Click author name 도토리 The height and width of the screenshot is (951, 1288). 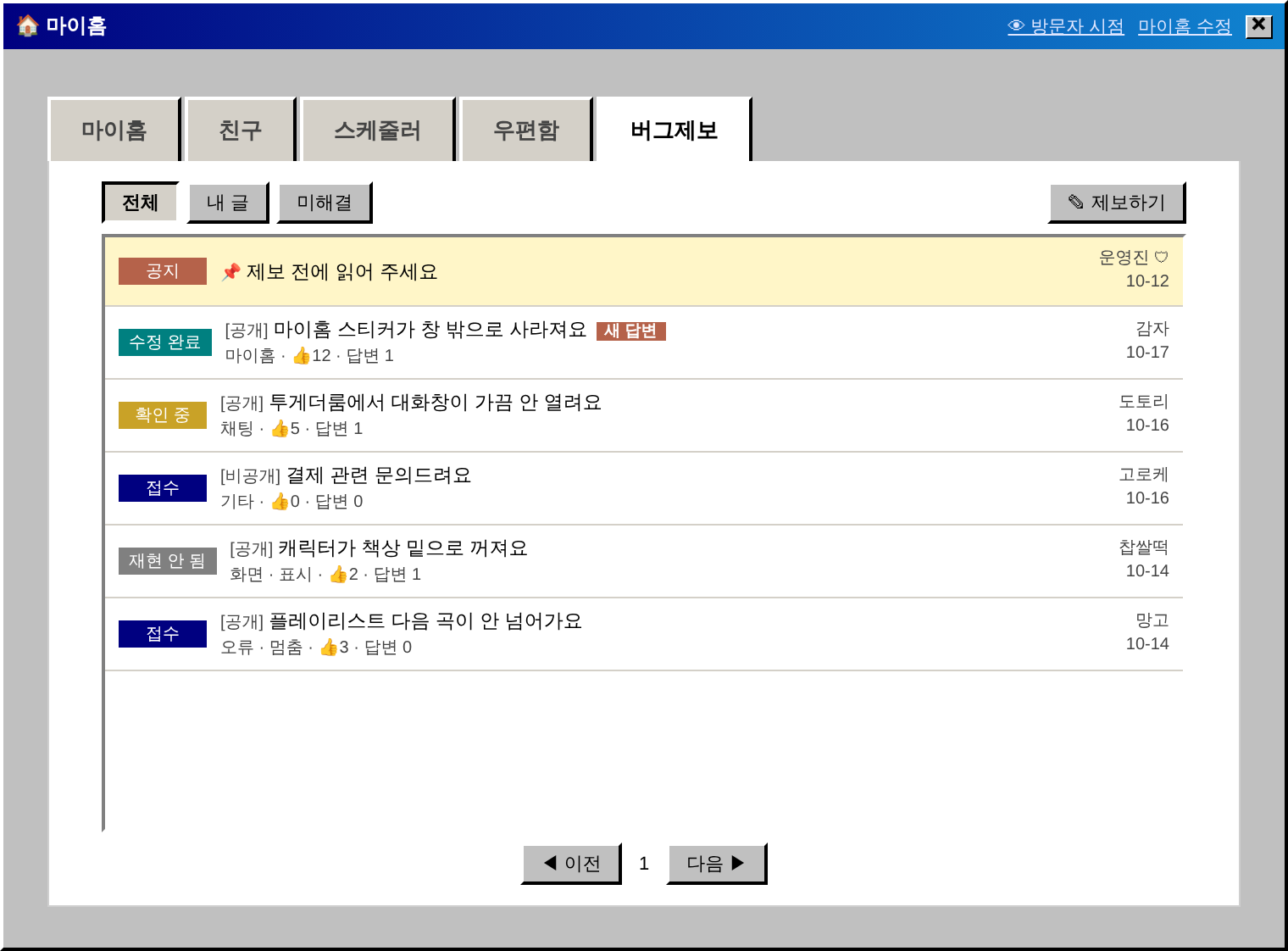[x=1144, y=402]
